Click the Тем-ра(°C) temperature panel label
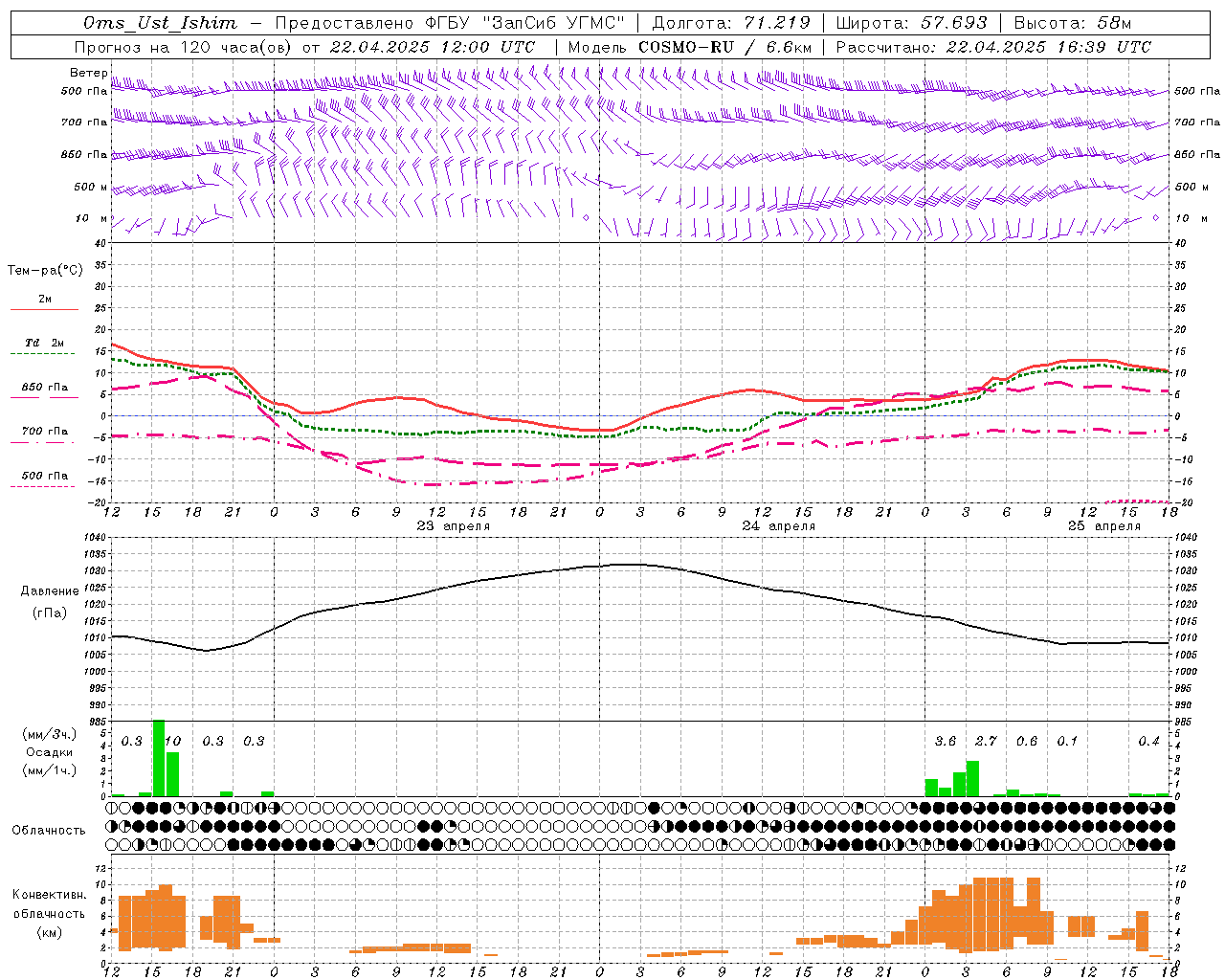The image size is (1225, 980). [x=45, y=271]
